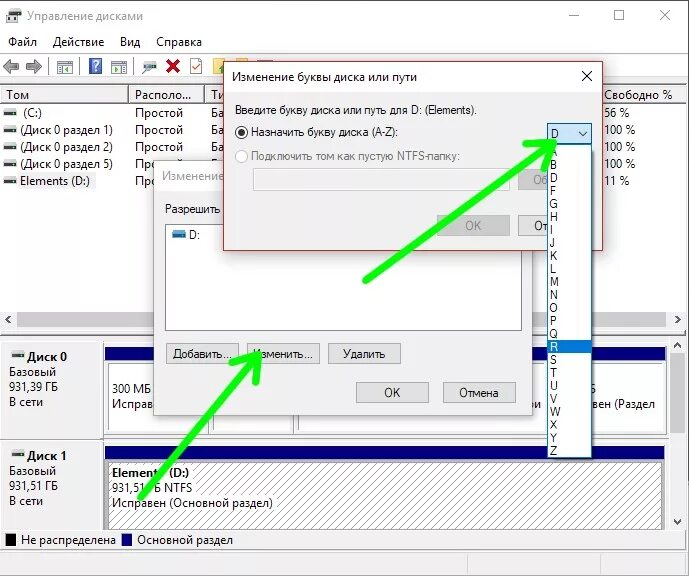Toggle the console tree pane icon

pyautogui.click(x=65, y=67)
